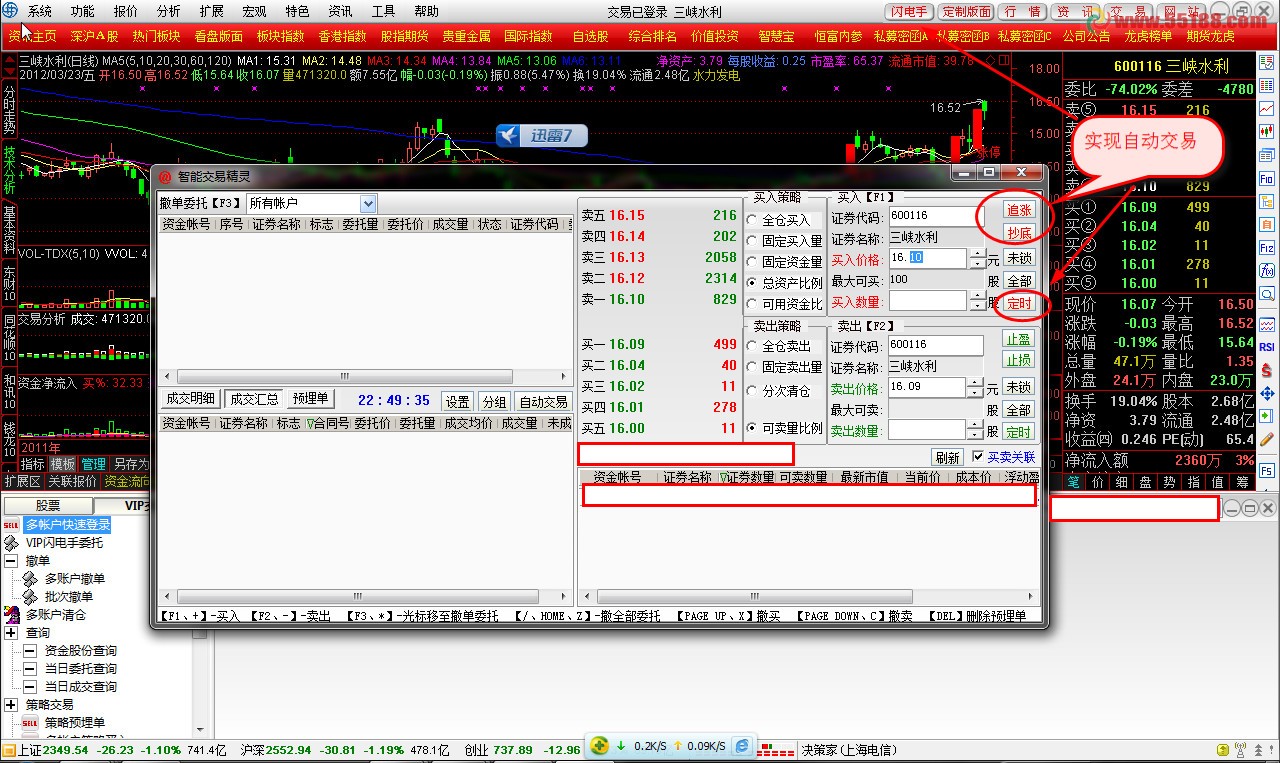
Task: Switch to the 热门板块 tab
Action: (x=157, y=36)
